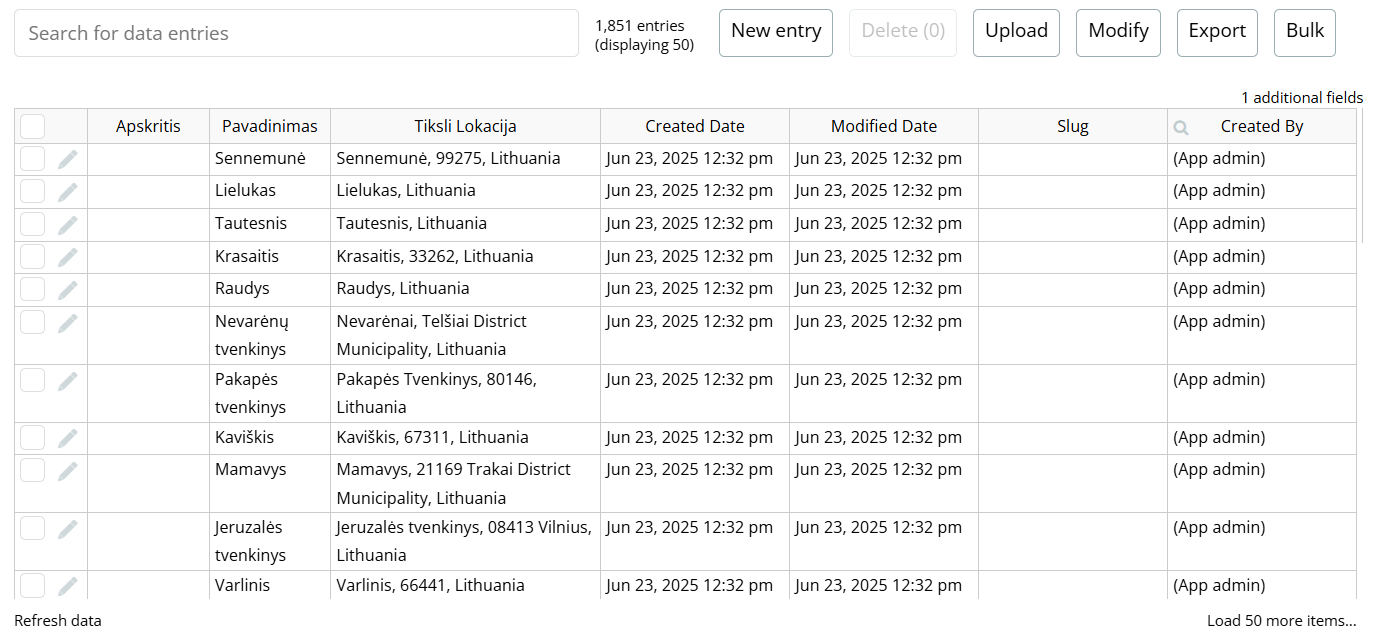
Task: Click the Created By column header
Action: click(1262, 126)
